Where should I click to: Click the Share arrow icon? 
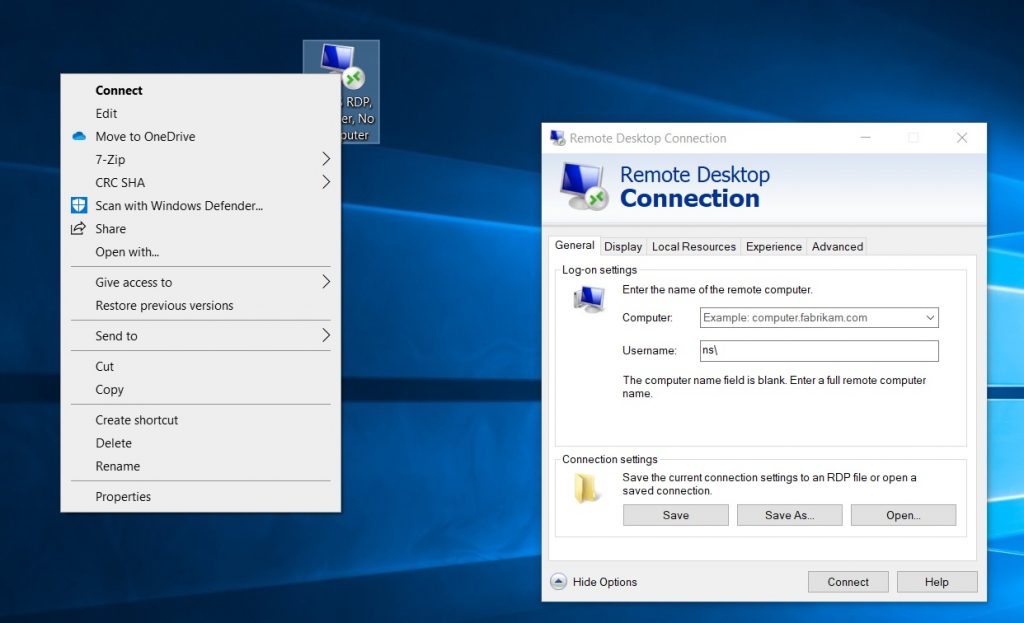79,228
